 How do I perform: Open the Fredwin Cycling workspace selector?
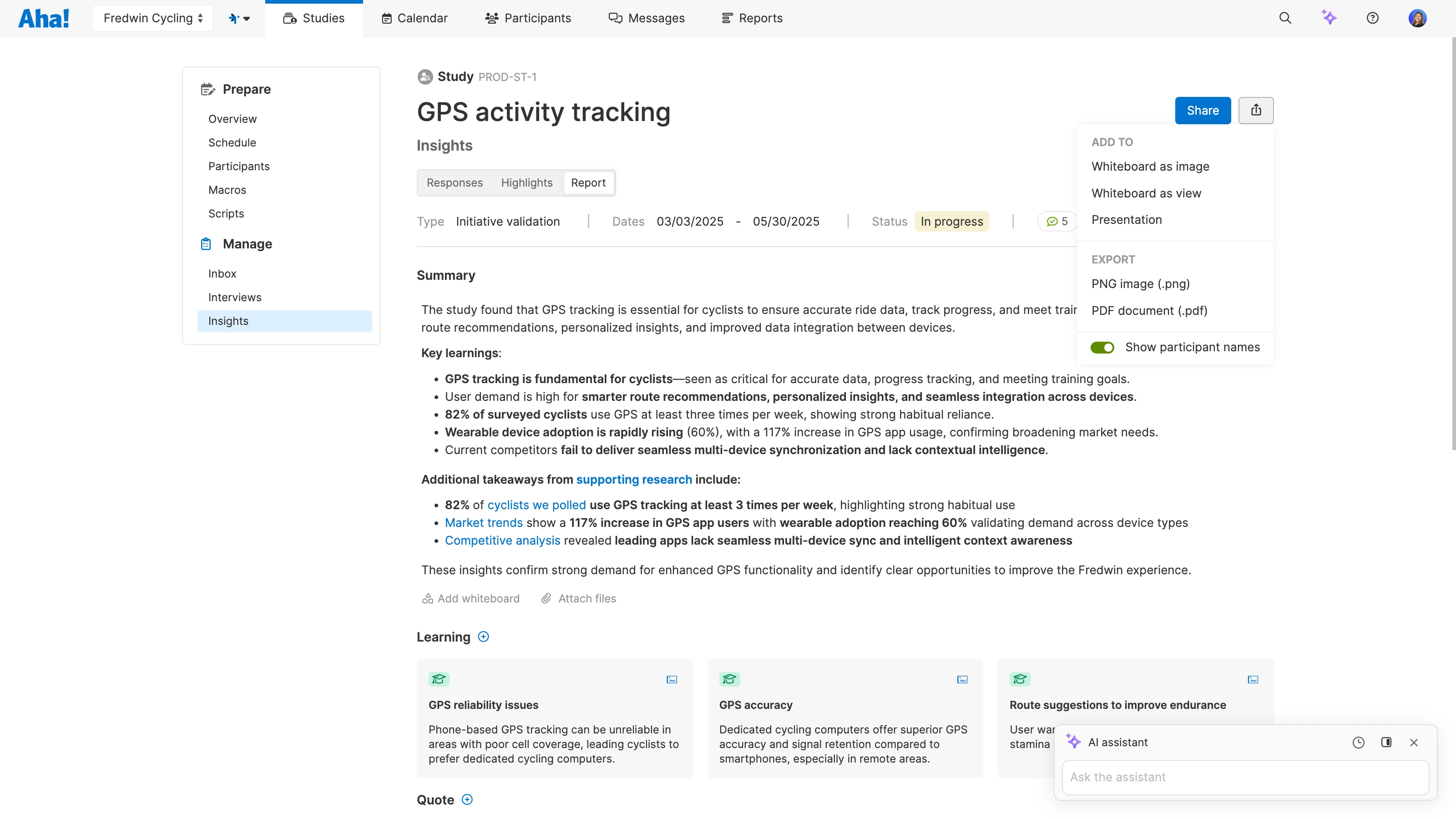click(152, 18)
